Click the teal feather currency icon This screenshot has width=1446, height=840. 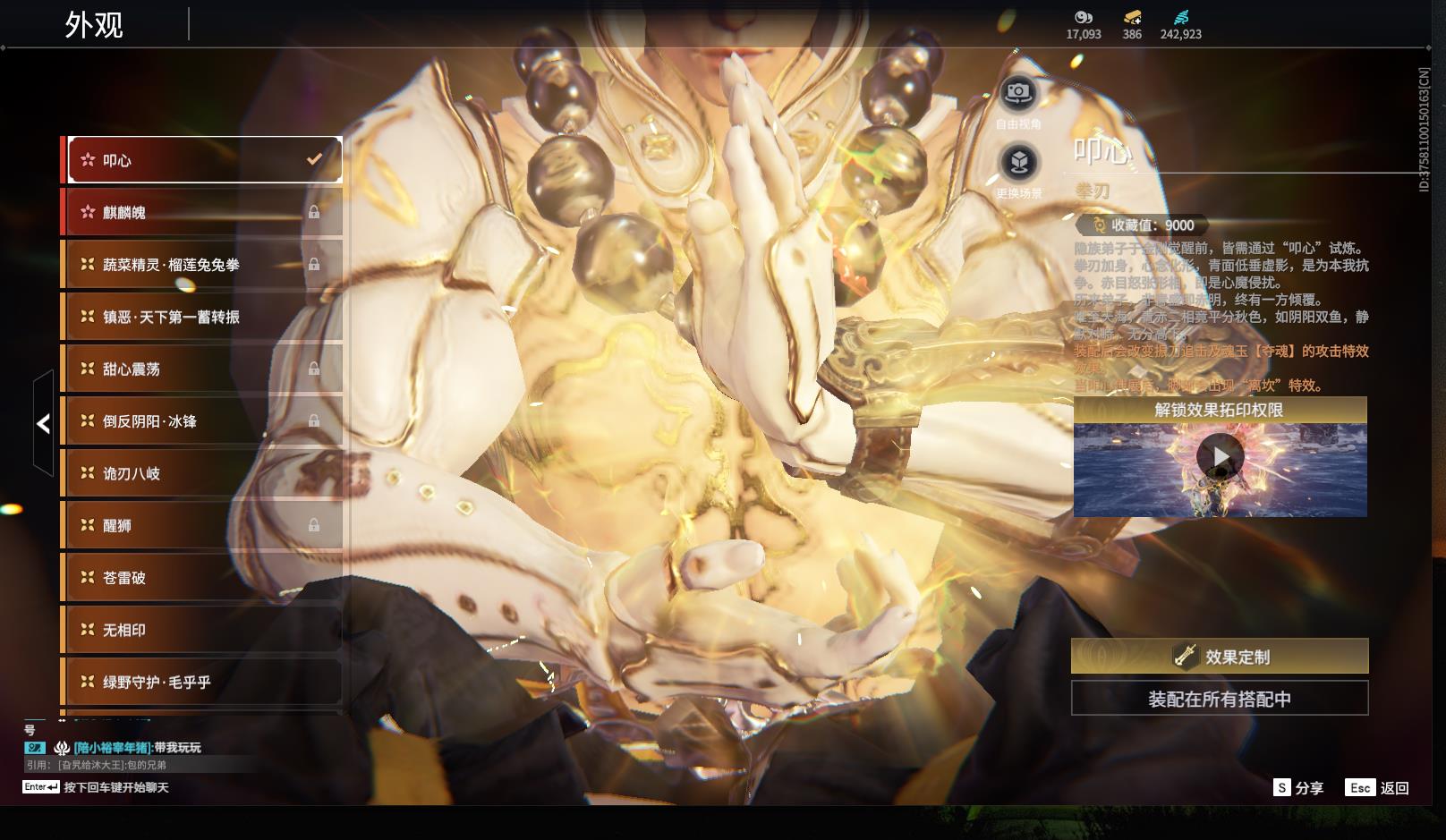coord(1181,17)
